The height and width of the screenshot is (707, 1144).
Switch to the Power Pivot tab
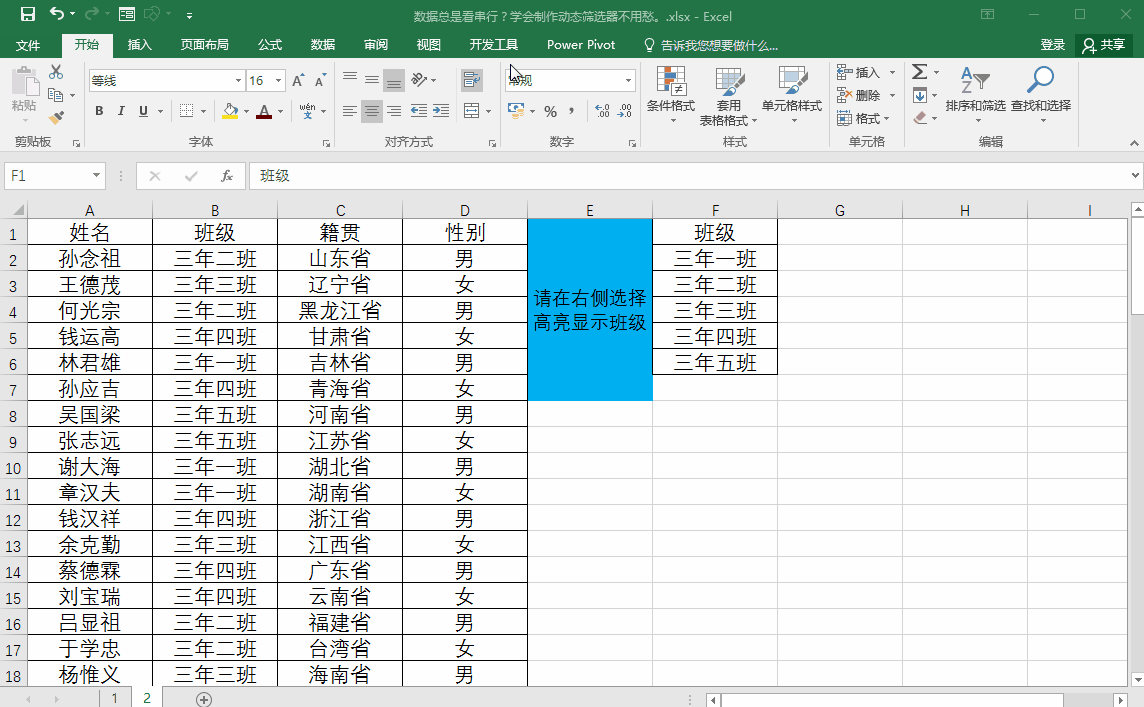(581, 45)
